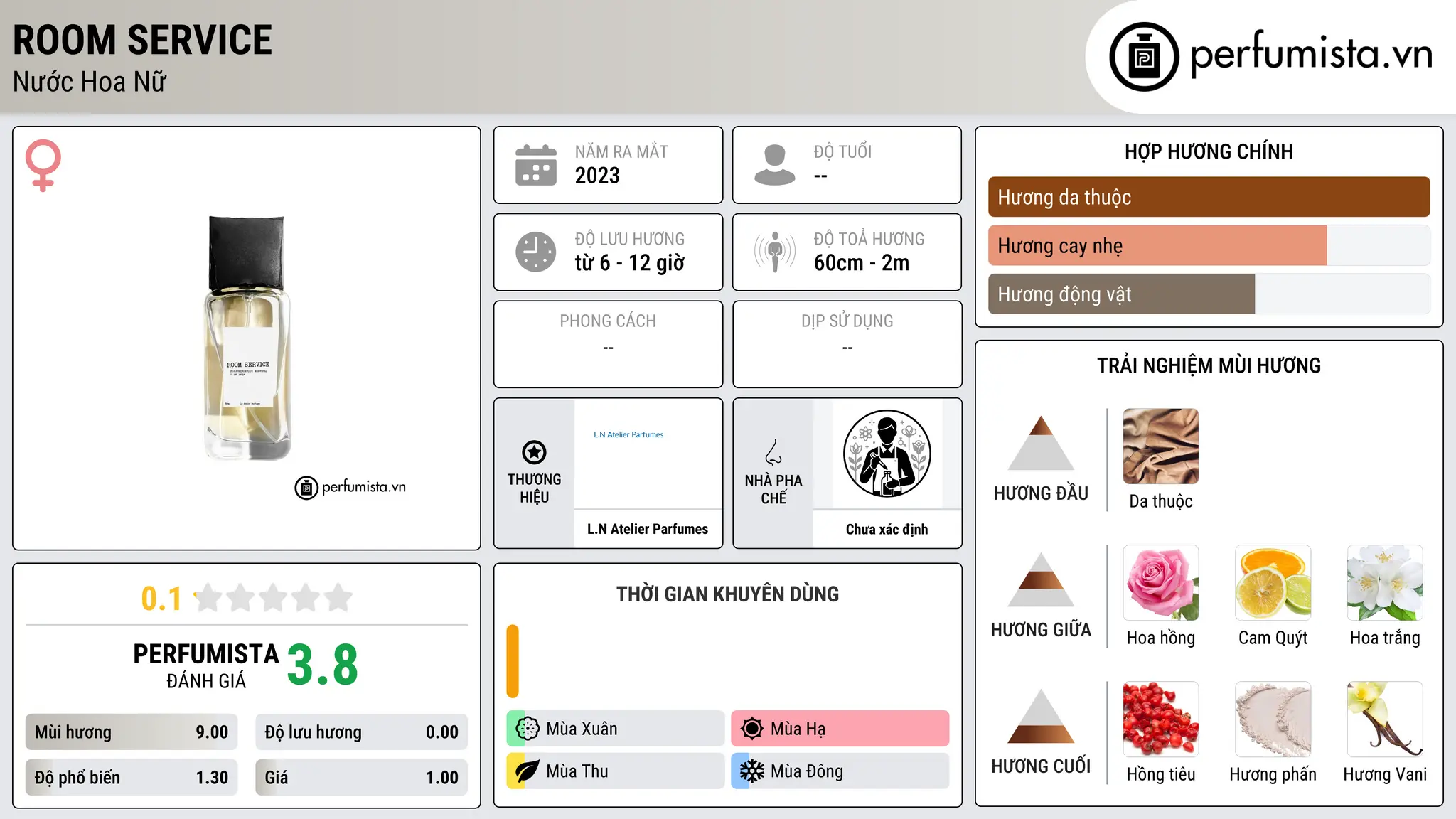Select the Cam Quýt note image
The width and height of the screenshot is (1456, 819).
(1273, 583)
